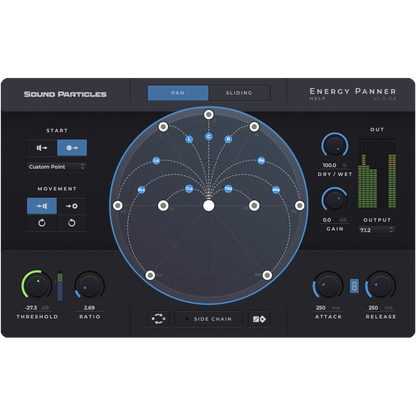Click the rightmost white ring handle
The image size is (416, 416).
tap(300, 206)
